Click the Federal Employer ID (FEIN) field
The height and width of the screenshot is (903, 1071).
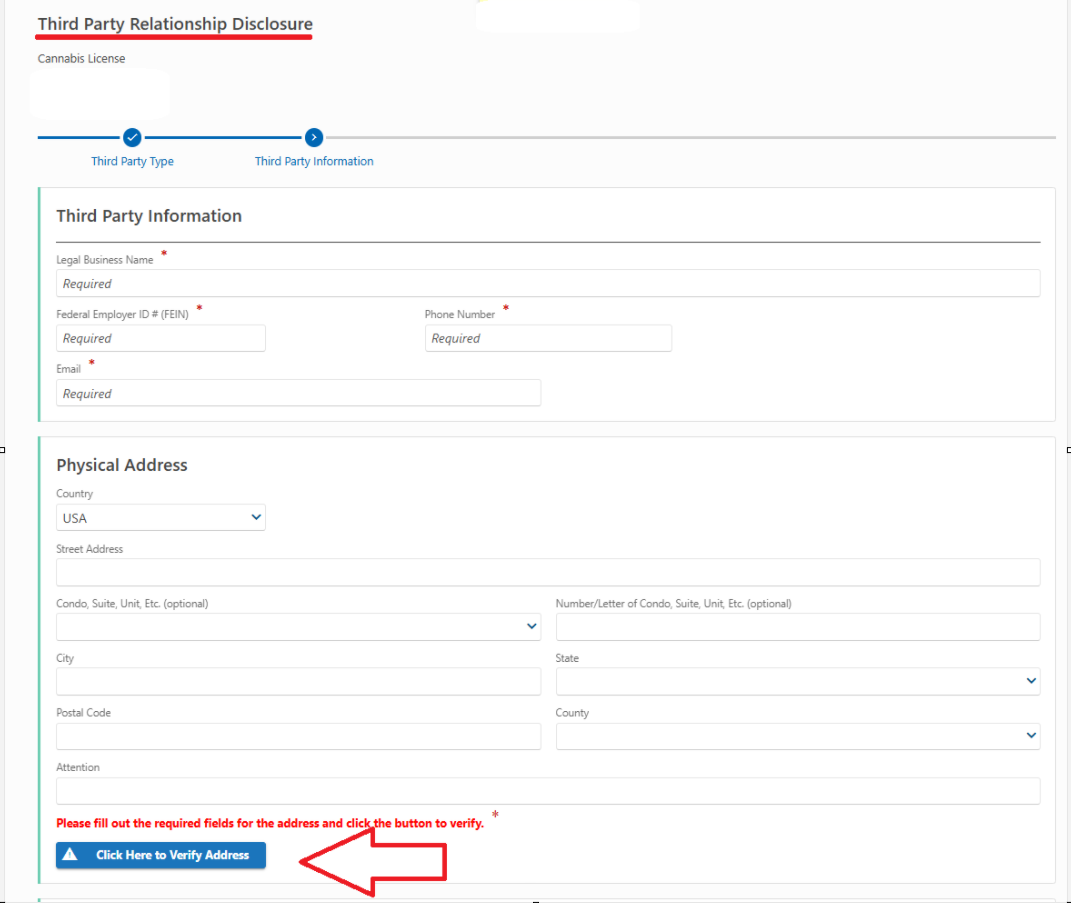(x=161, y=339)
